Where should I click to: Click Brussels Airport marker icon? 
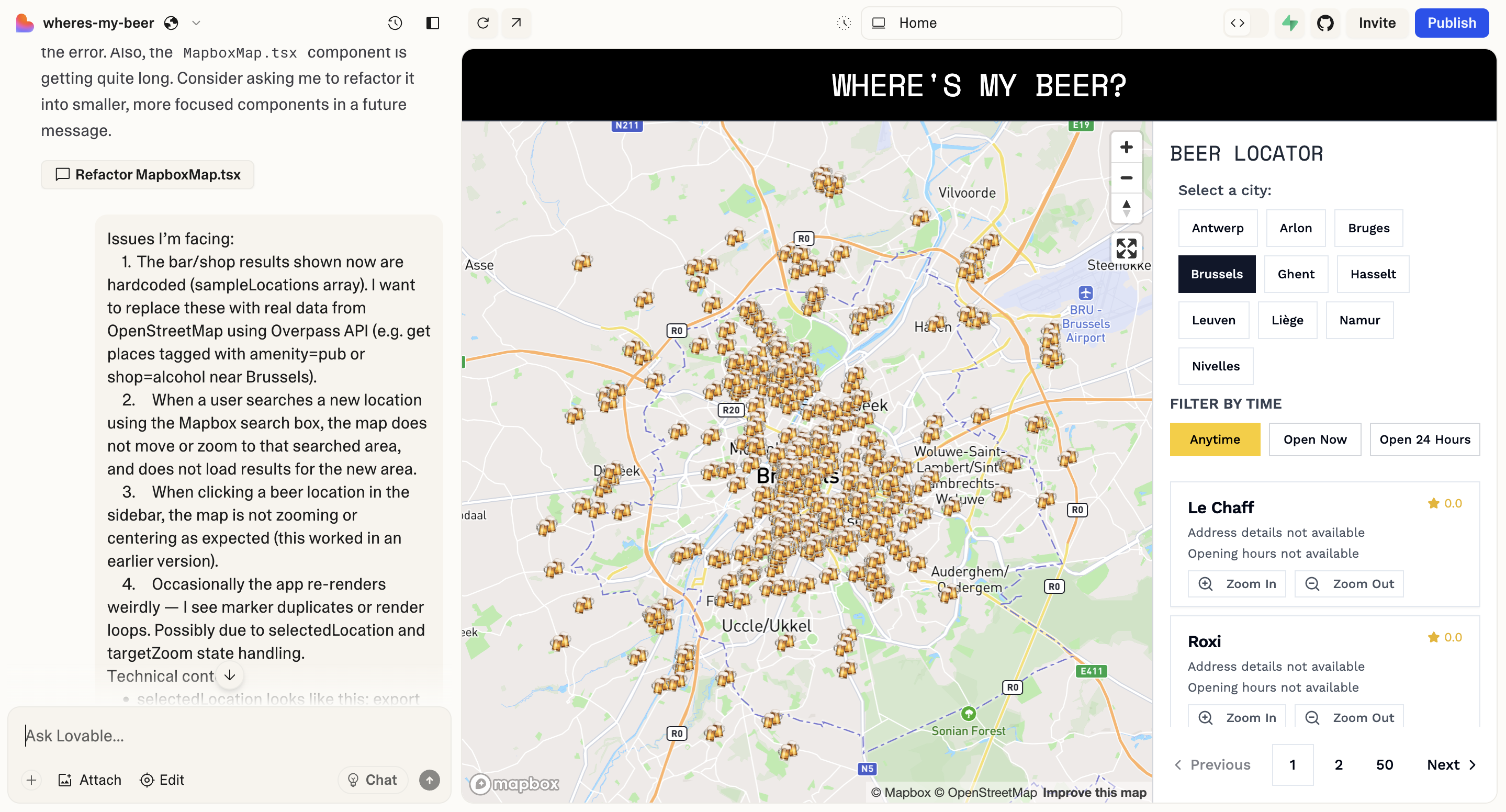(1086, 293)
